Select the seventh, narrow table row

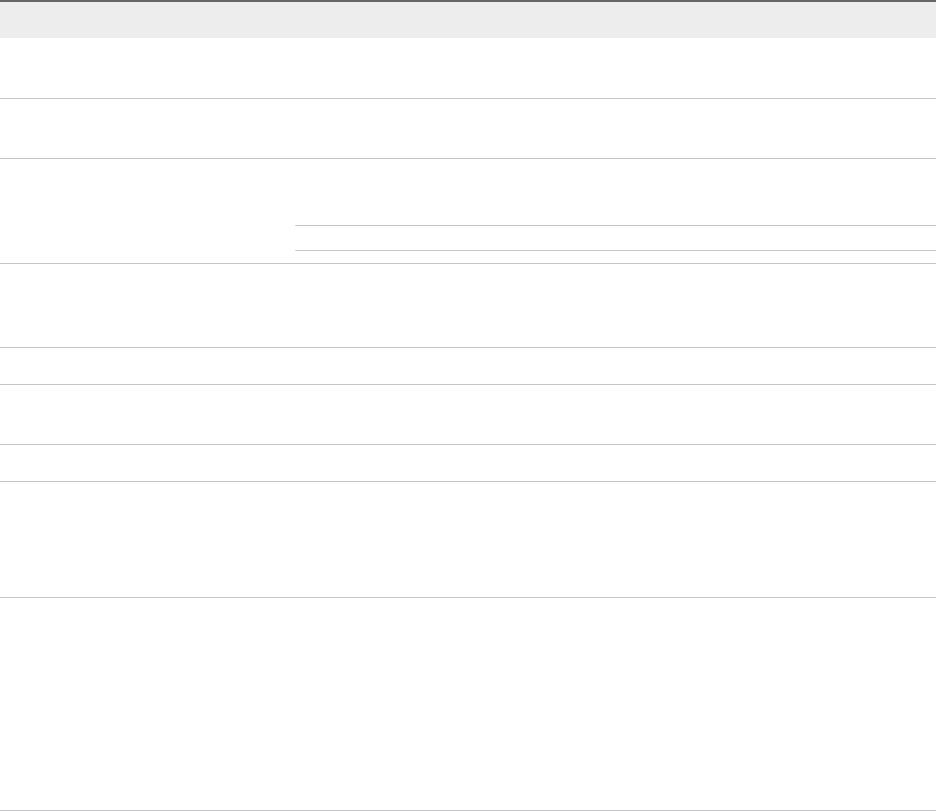[x=468, y=463]
